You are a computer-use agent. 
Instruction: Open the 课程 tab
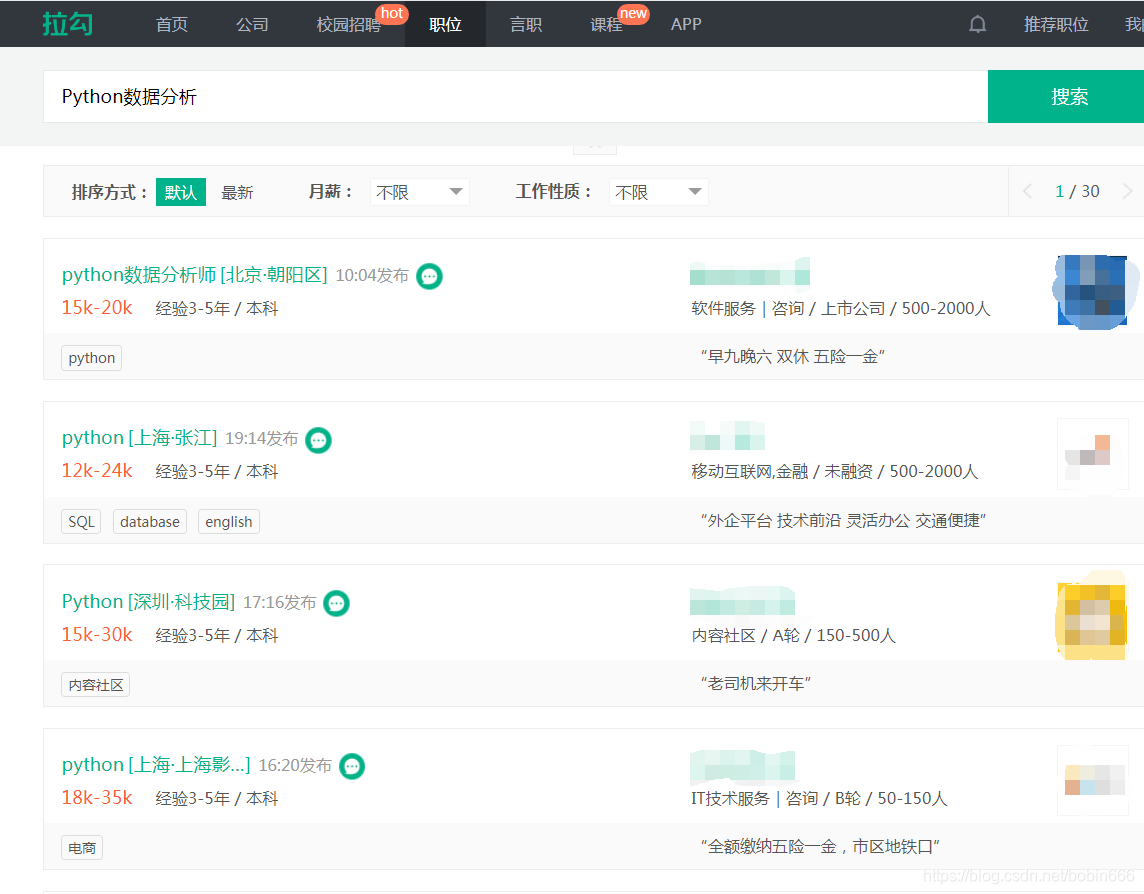point(606,24)
